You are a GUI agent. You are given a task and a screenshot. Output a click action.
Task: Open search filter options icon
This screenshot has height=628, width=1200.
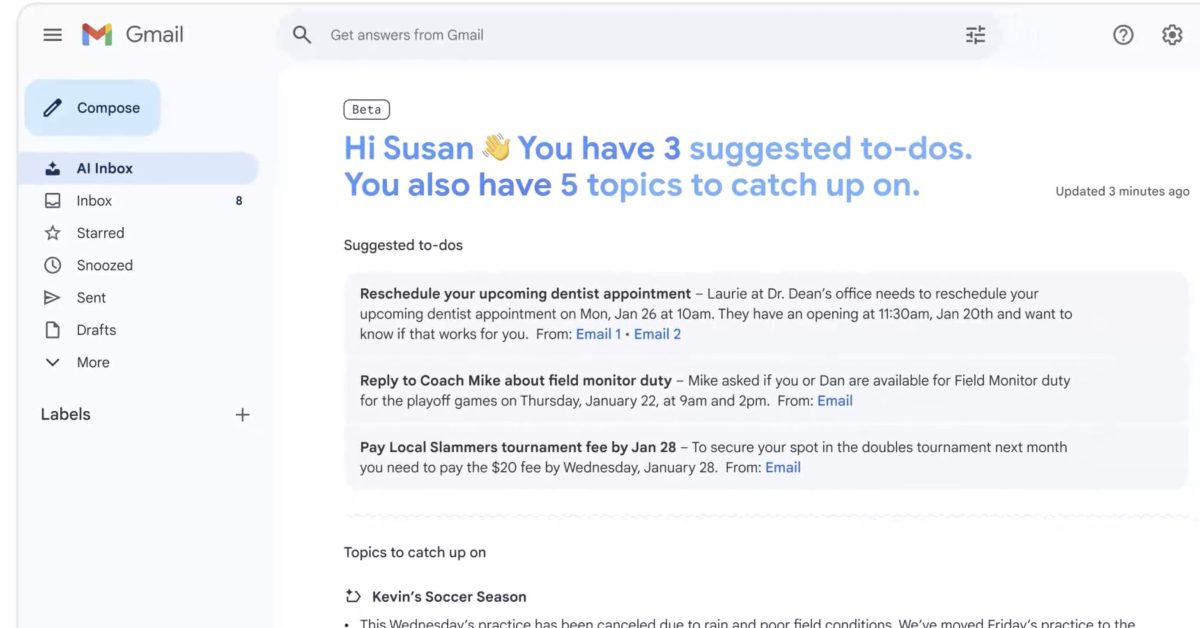(x=975, y=35)
